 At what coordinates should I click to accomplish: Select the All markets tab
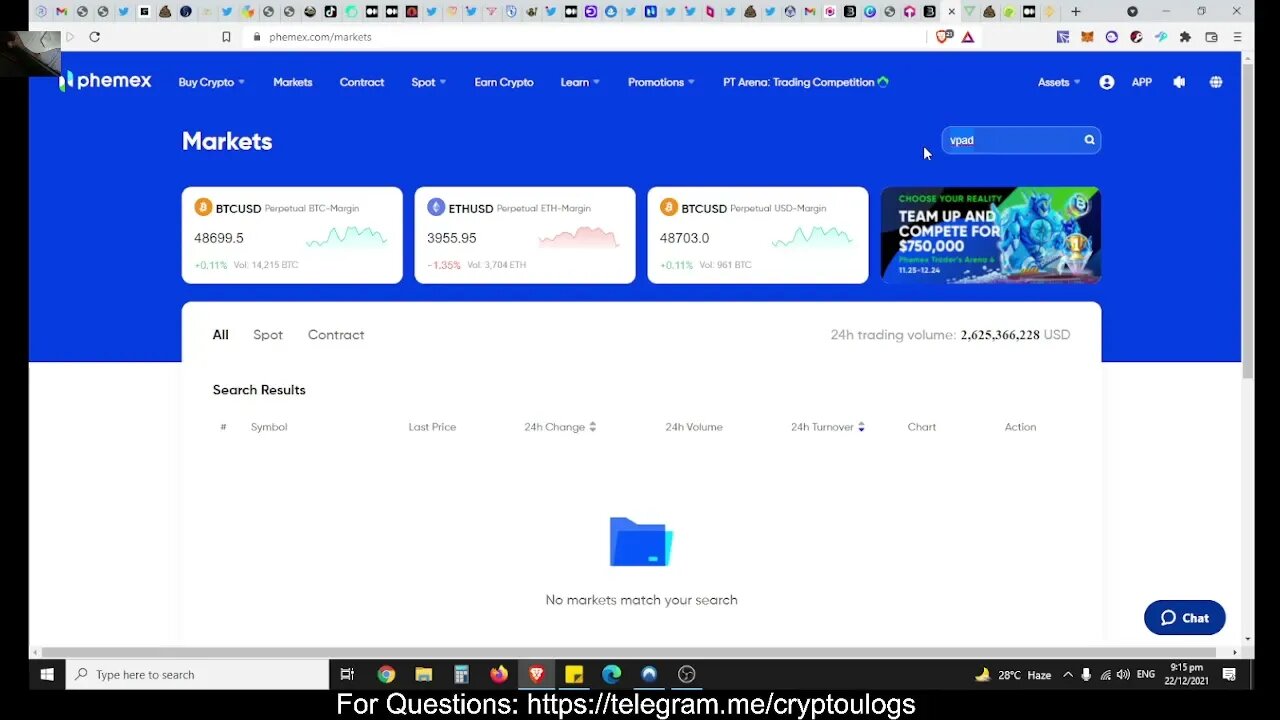pyautogui.click(x=220, y=335)
